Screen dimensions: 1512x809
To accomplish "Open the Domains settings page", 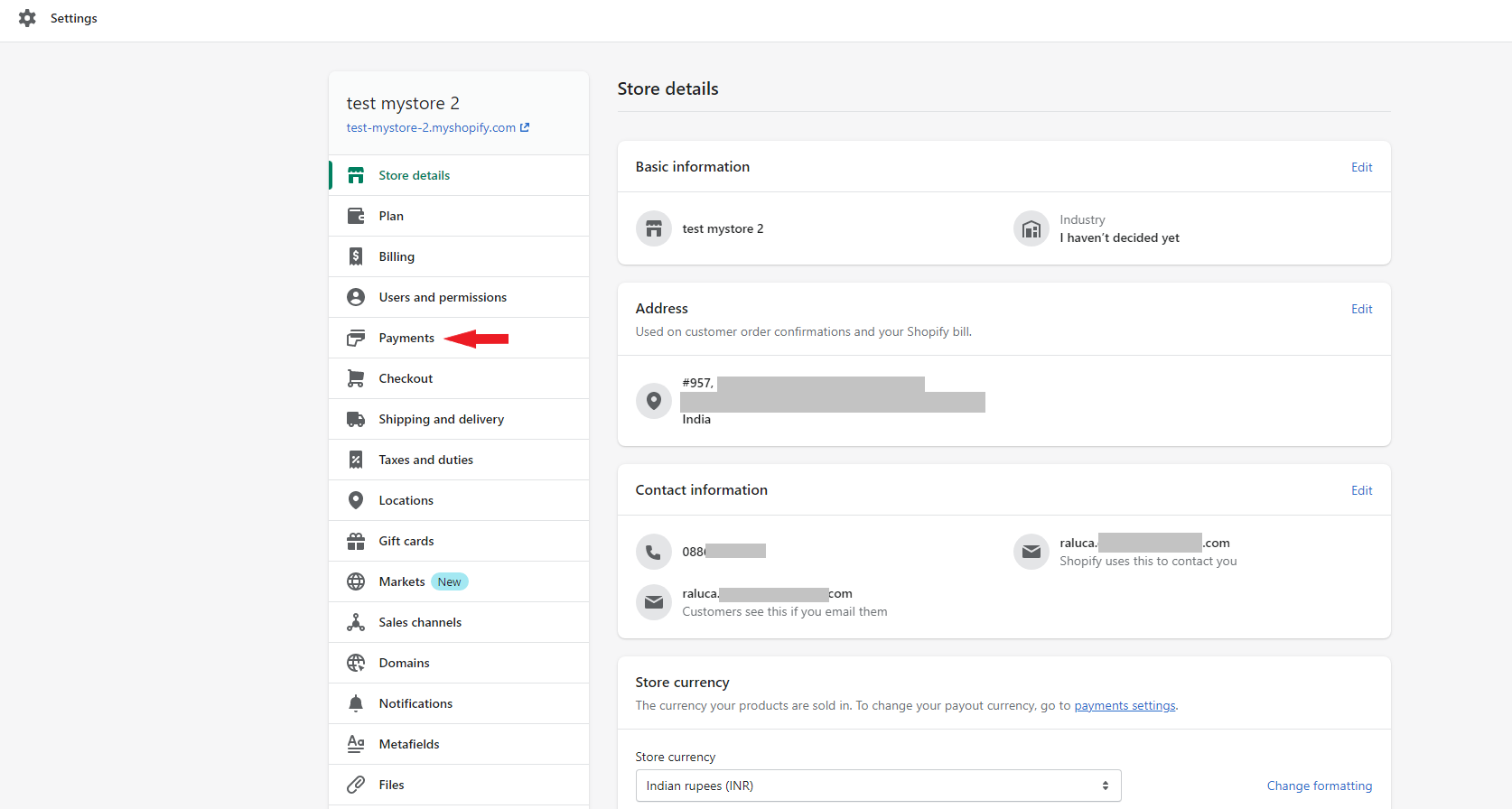I will tap(404, 663).
